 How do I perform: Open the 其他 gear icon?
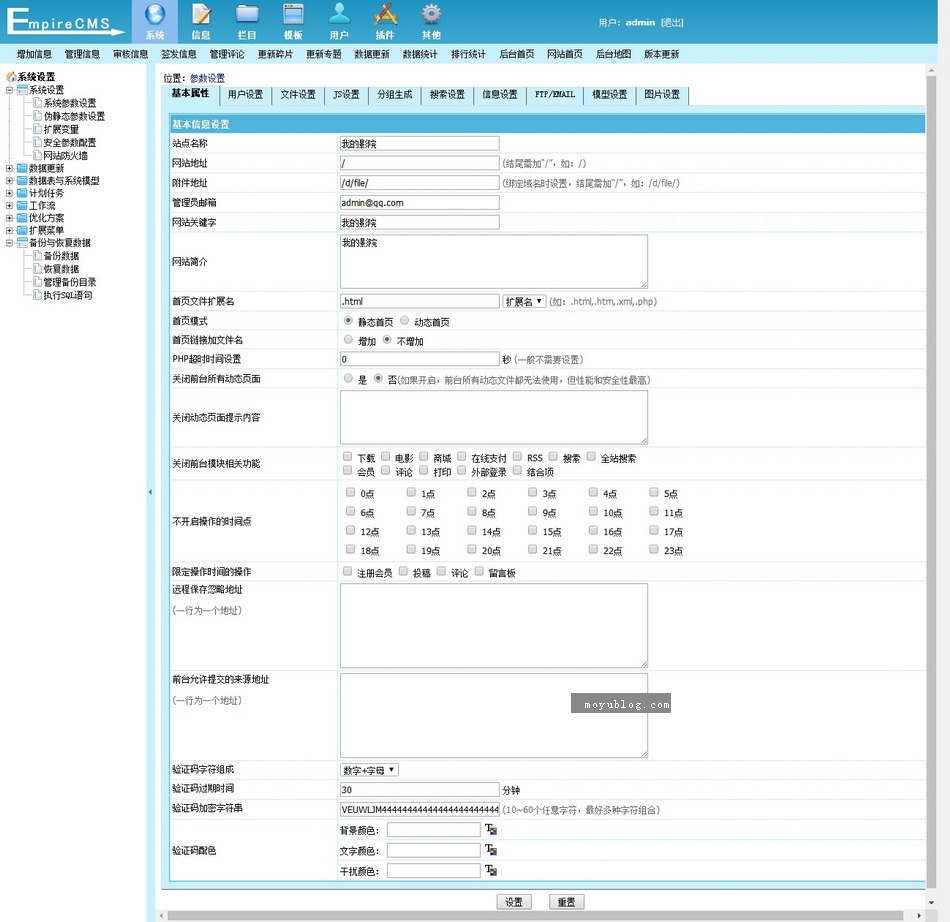pyautogui.click(x=431, y=15)
